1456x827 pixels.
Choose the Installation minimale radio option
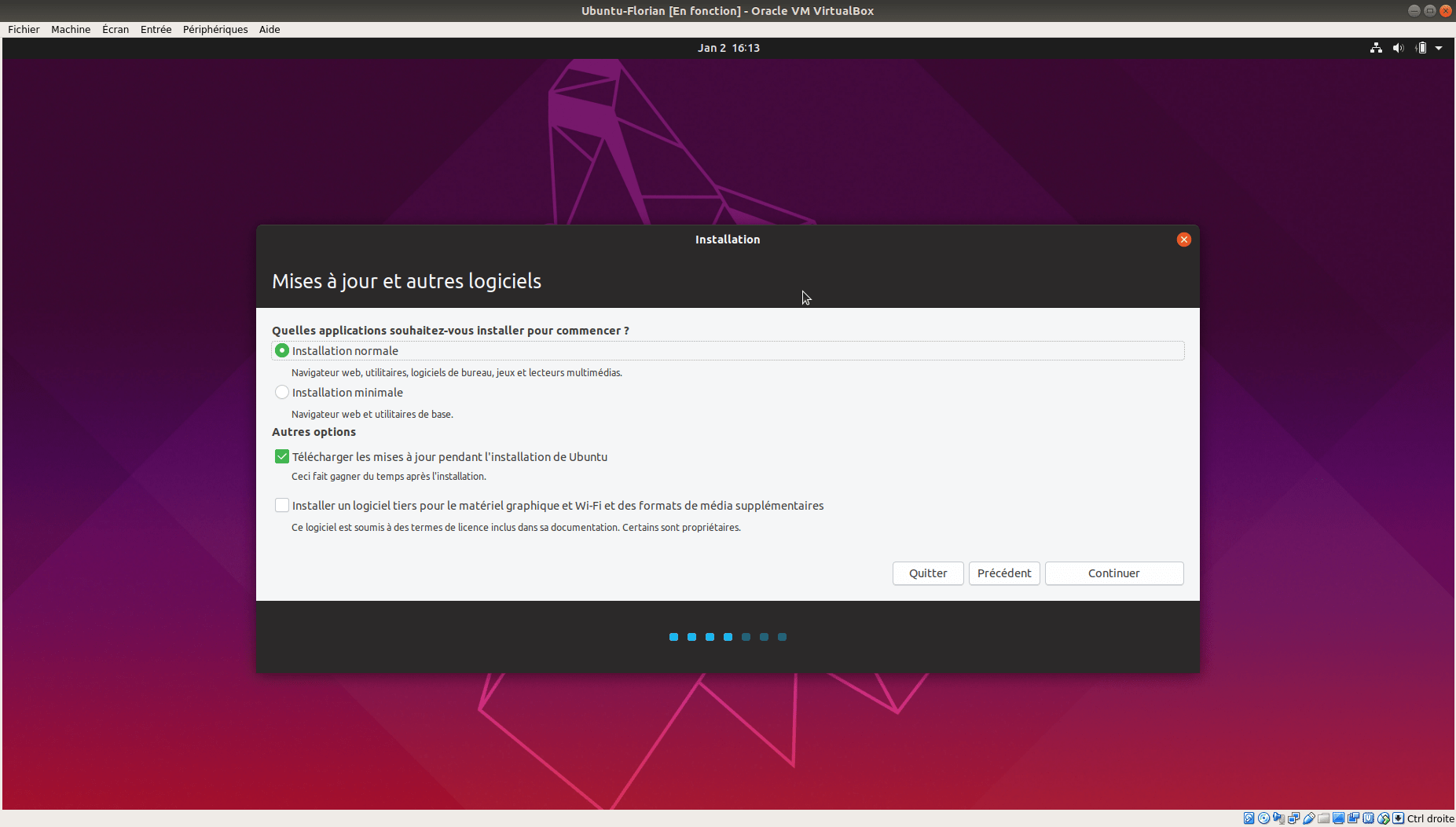(282, 393)
